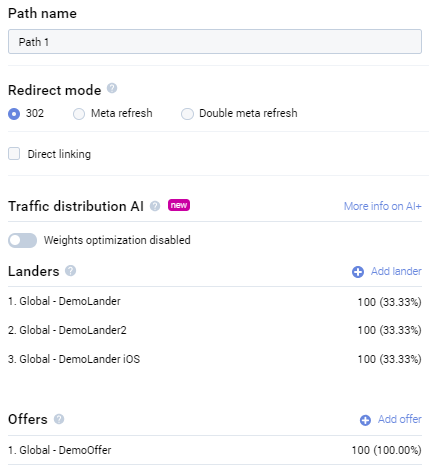This screenshot has height=474, width=429.
Task: Click the Add offer link text
Action: [400, 419]
